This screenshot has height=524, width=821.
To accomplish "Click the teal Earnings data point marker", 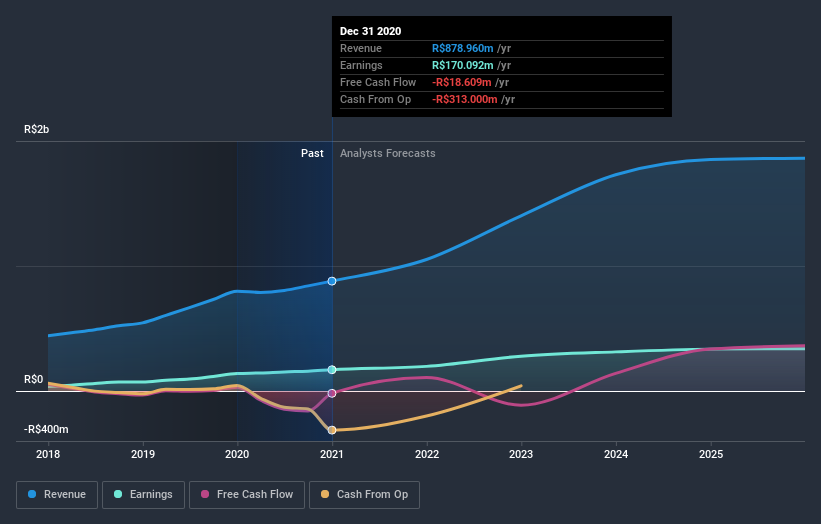I will tap(332, 370).
